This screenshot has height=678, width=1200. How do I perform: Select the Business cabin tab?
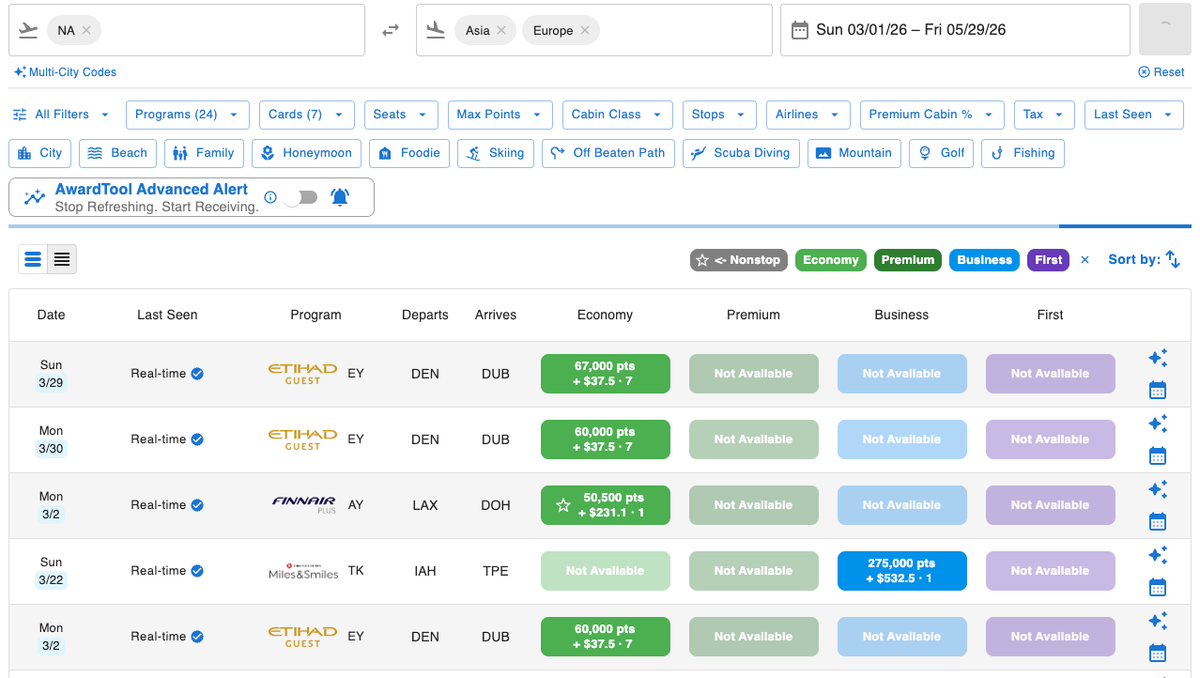[x=984, y=260]
